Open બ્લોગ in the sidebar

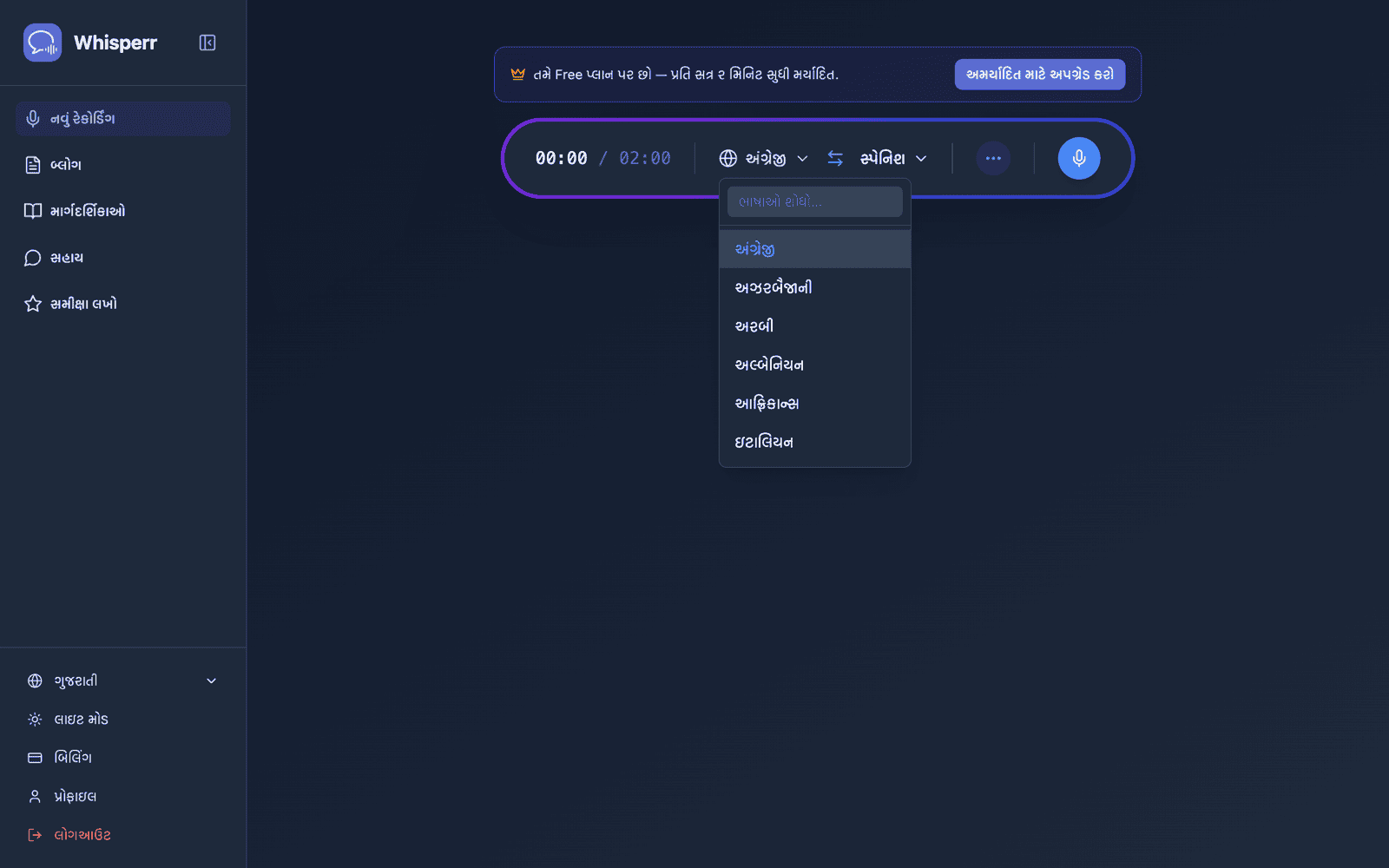(122, 165)
